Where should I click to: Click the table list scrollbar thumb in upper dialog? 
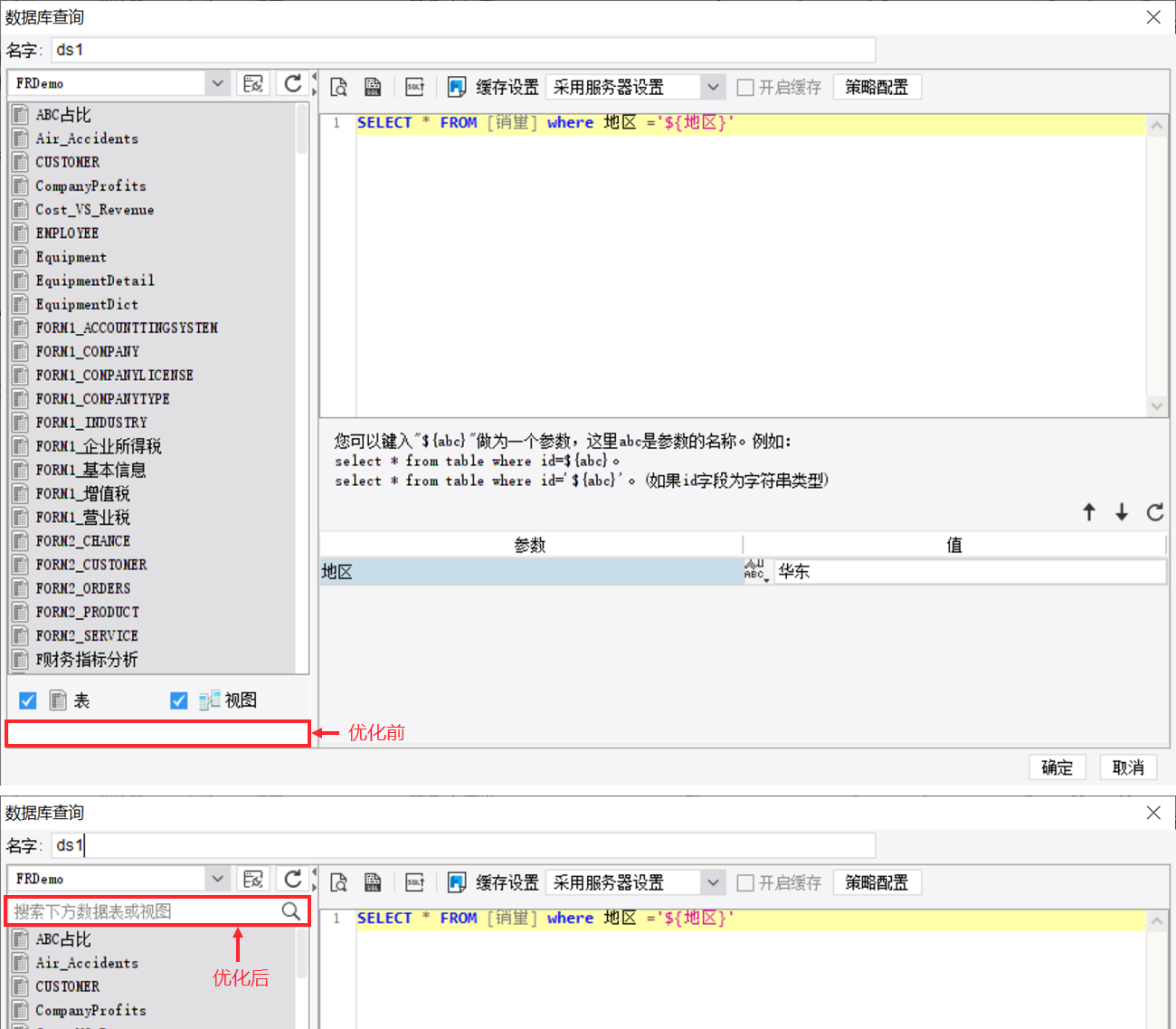coord(301,129)
